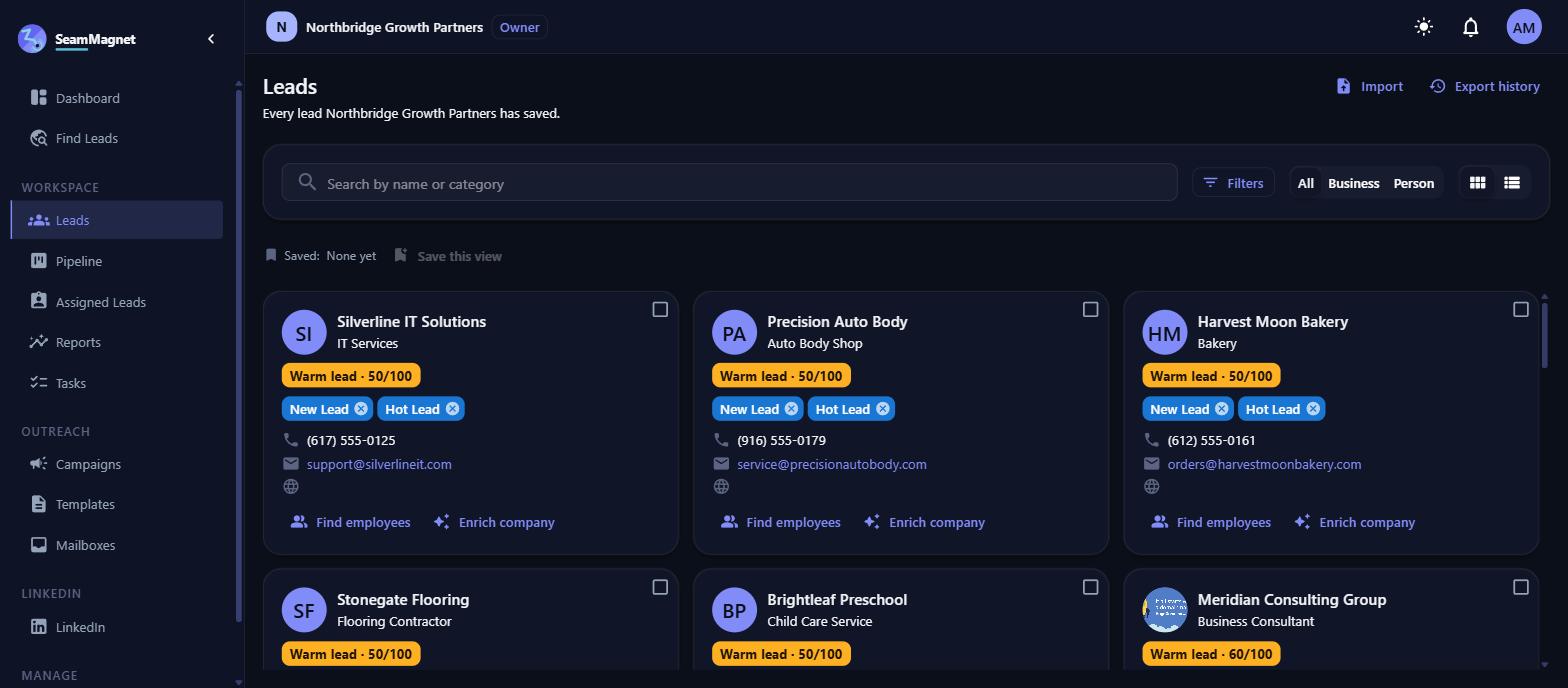Remove New Lead tag from Precision Auto Body

tap(791, 409)
